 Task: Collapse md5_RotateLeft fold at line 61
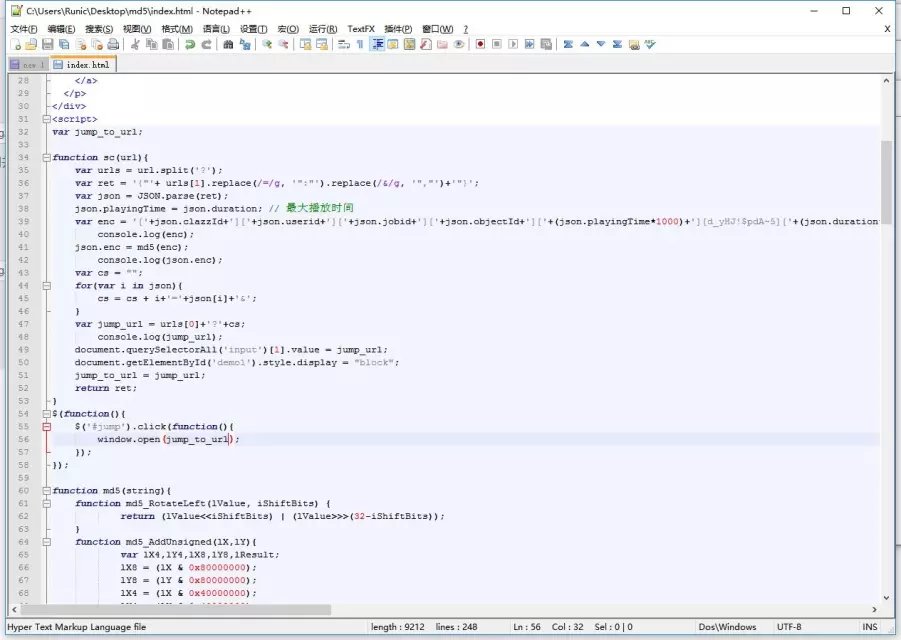47,503
